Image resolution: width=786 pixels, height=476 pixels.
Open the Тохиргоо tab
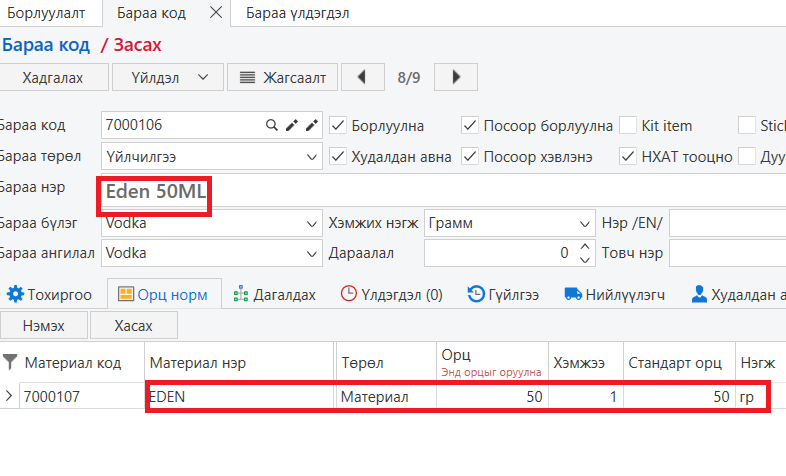coord(50,294)
